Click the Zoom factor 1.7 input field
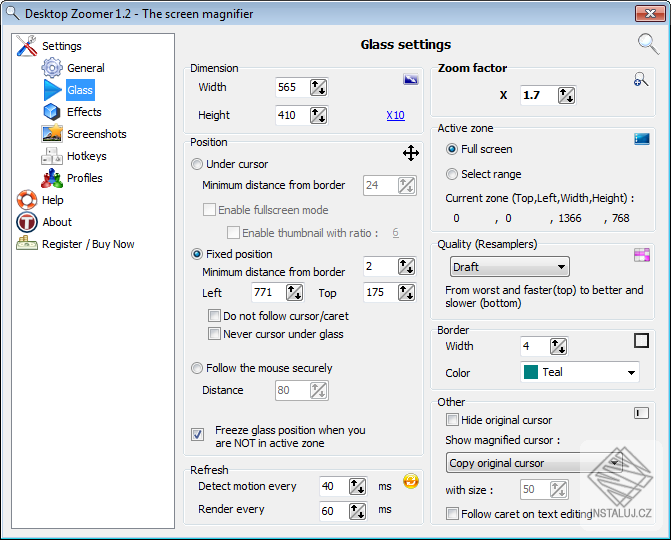671x540 pixels. point(539,95)
